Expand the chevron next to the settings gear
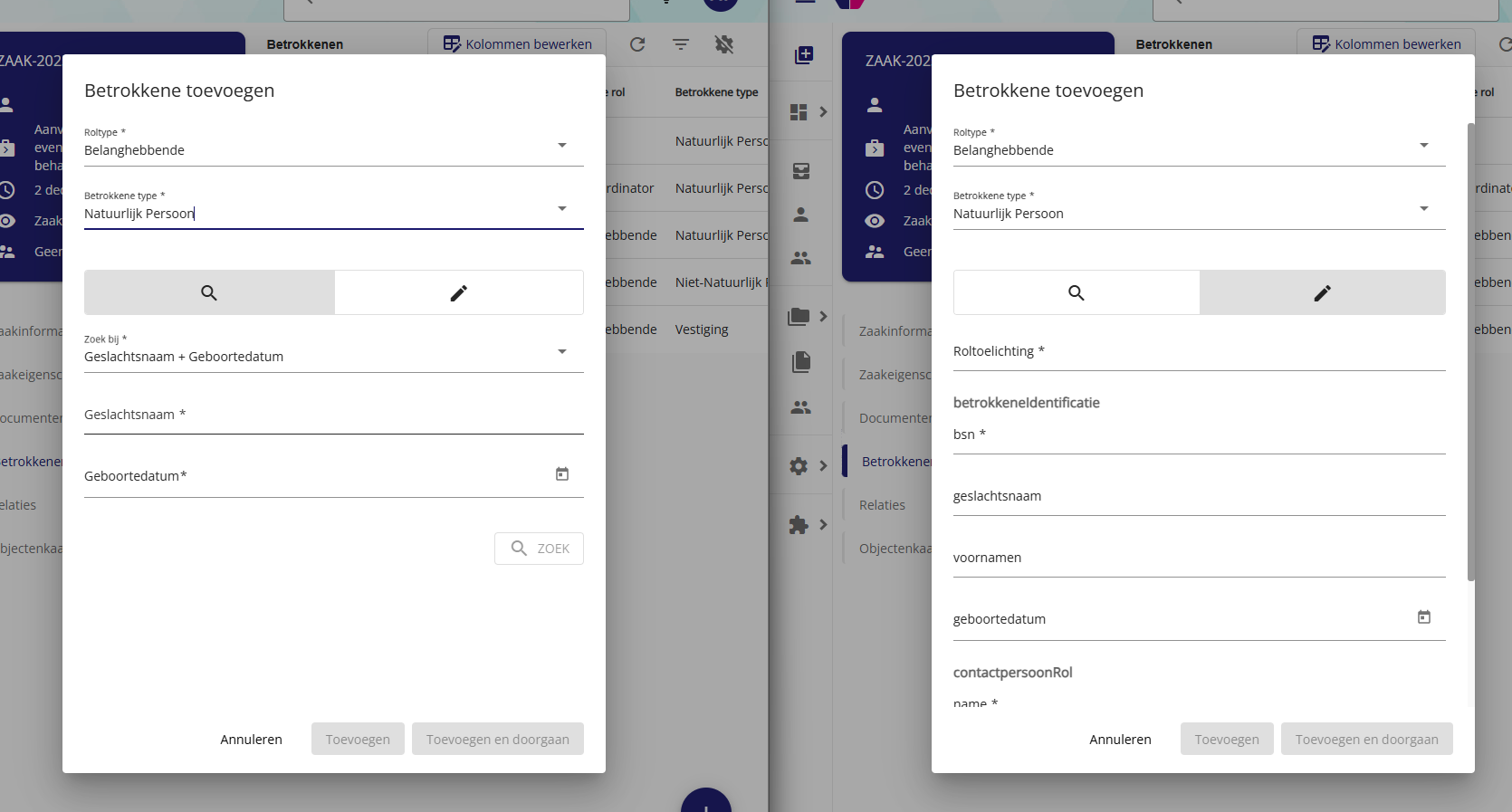 (x=823, y=466)
